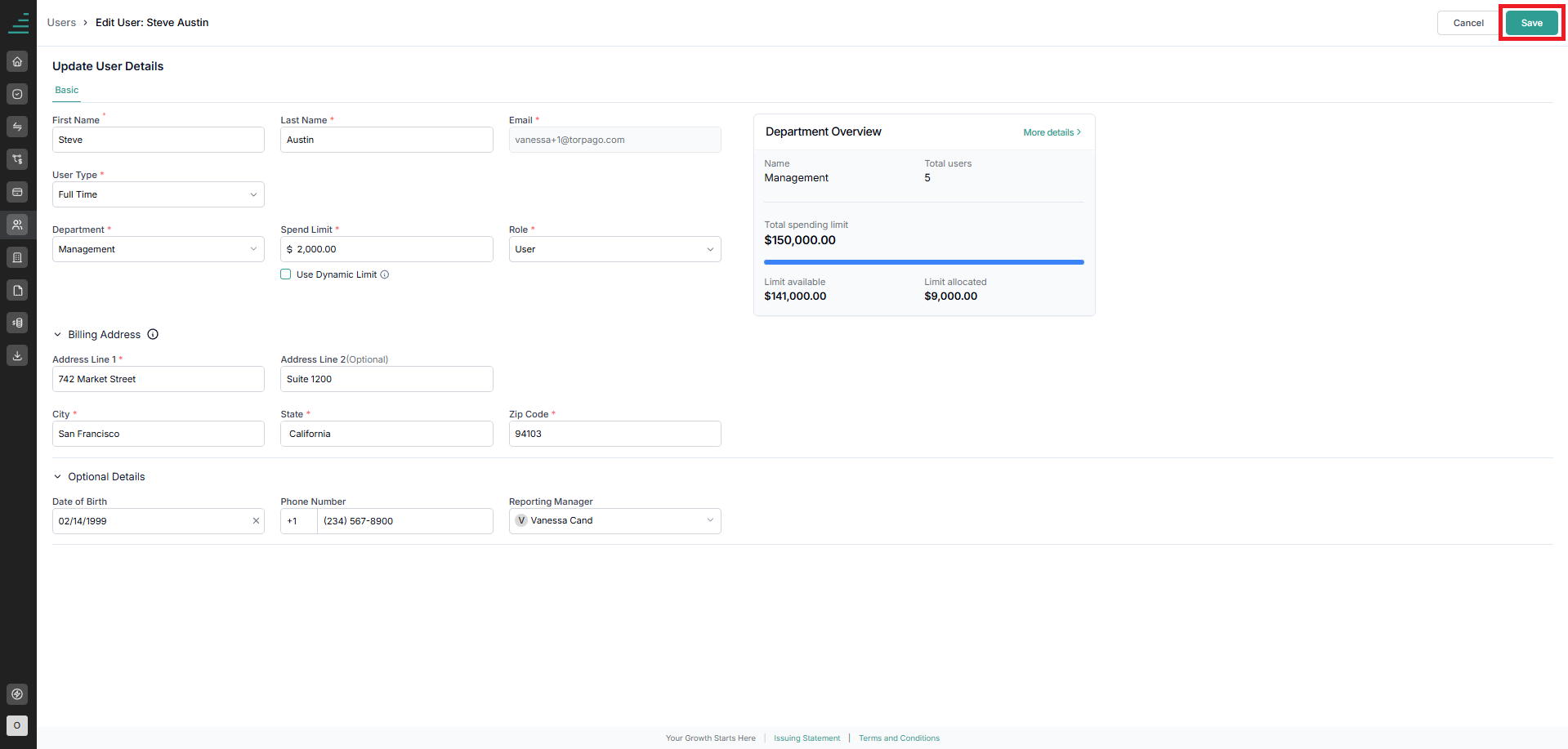Open the Role dropdown
The width and height of the screenshot is (1568, 749).
tap(615, 249)
